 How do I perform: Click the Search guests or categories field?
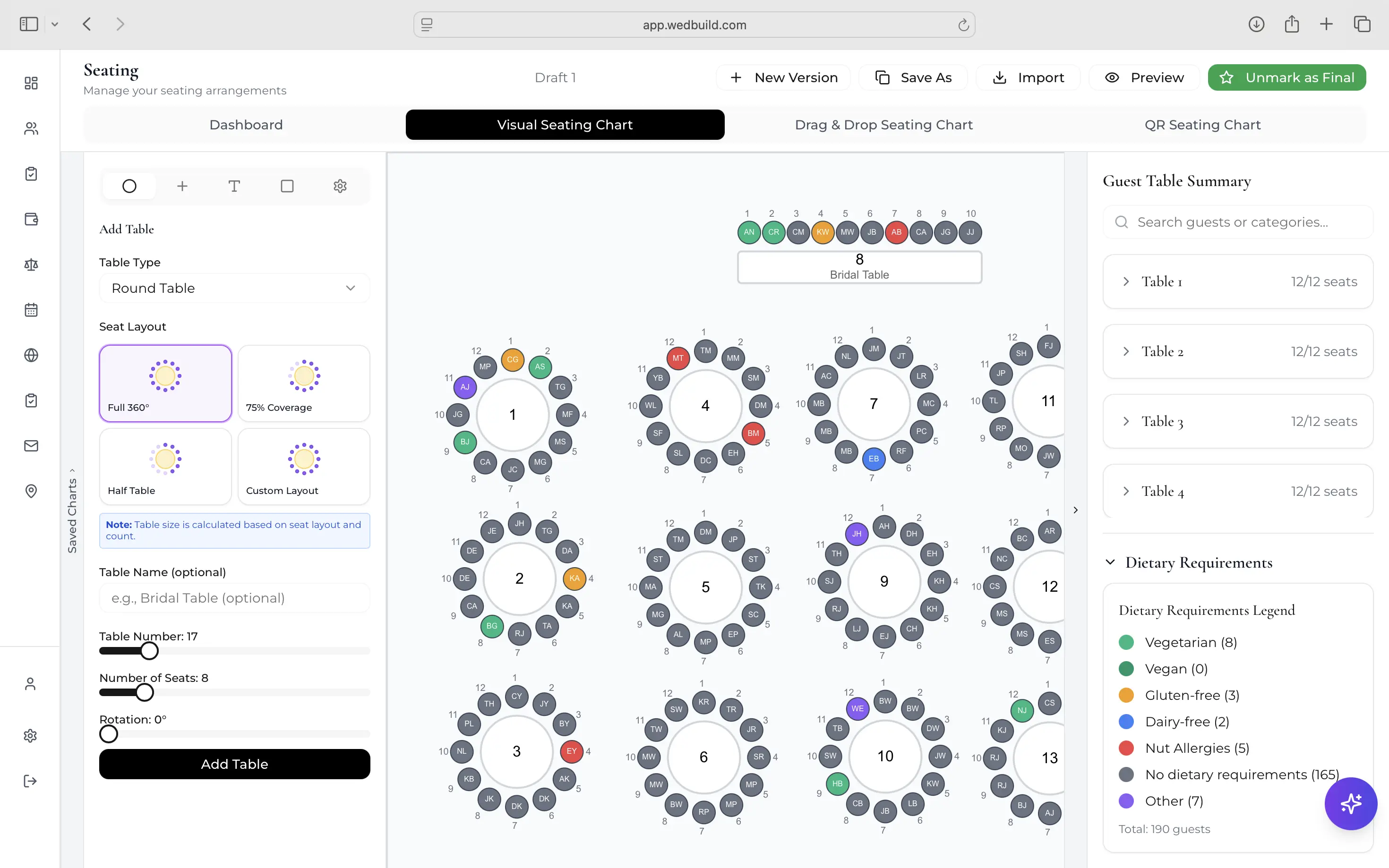[x=1238, y=222]
